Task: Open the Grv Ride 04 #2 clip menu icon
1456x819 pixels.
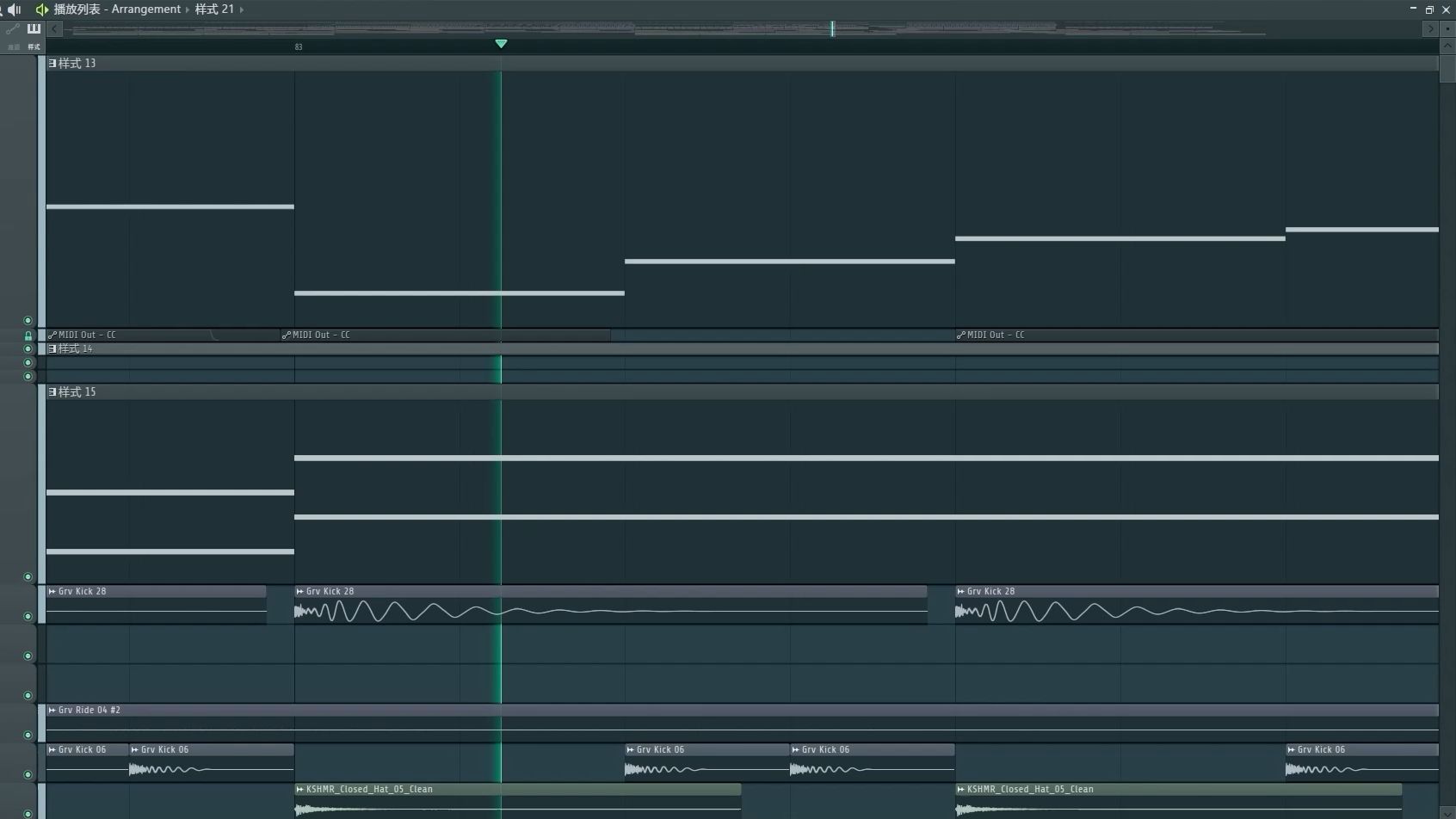Action: (x=52, y=710)
